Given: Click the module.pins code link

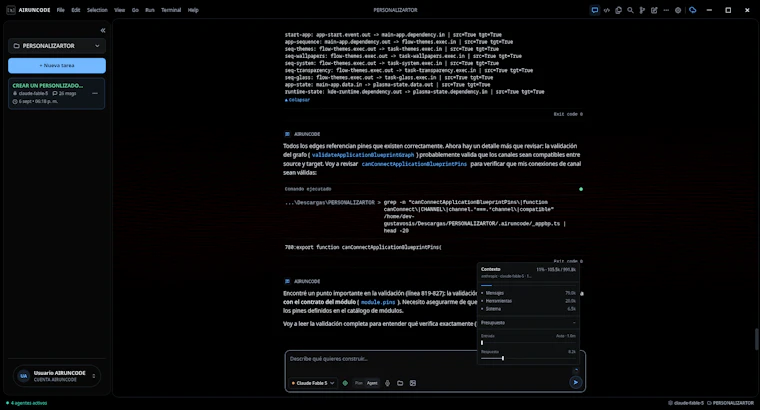Looking at the screenshot, I should [x=378, y=302].
